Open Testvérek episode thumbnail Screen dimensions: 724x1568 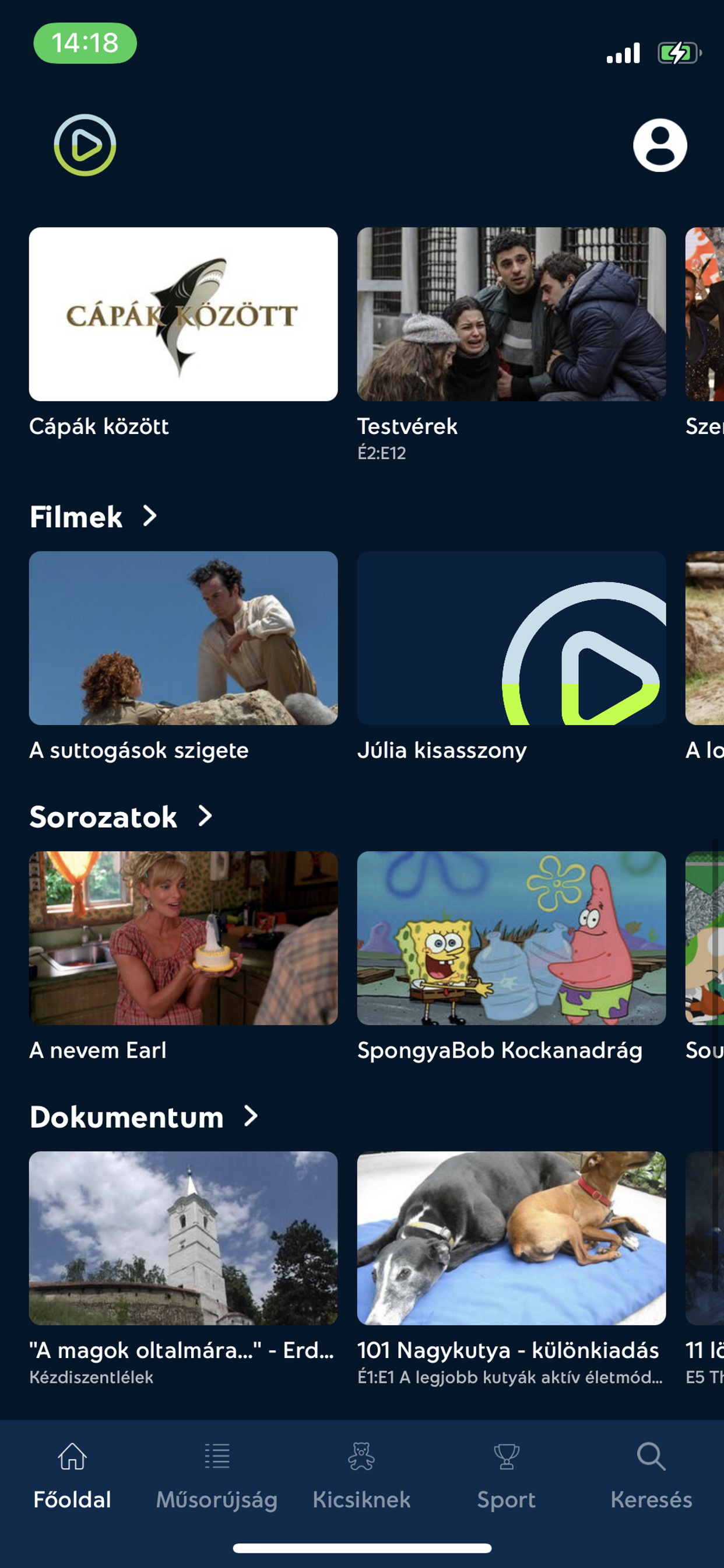click(511, 314)
